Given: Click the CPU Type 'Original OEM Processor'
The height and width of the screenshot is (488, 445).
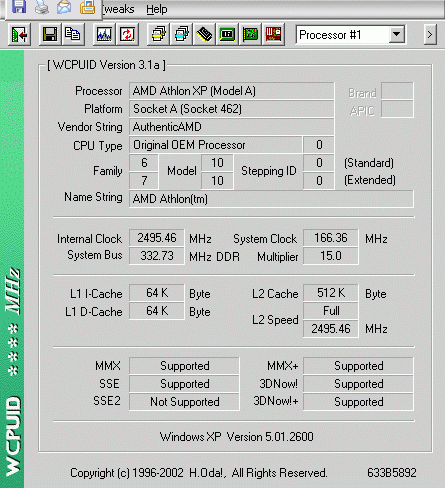Looking at the screenshot, I should click(216, 145).
